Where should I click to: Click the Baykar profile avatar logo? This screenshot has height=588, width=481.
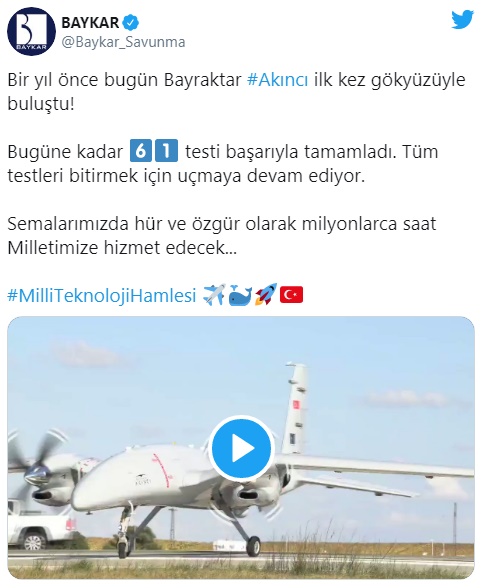(31, 31)
